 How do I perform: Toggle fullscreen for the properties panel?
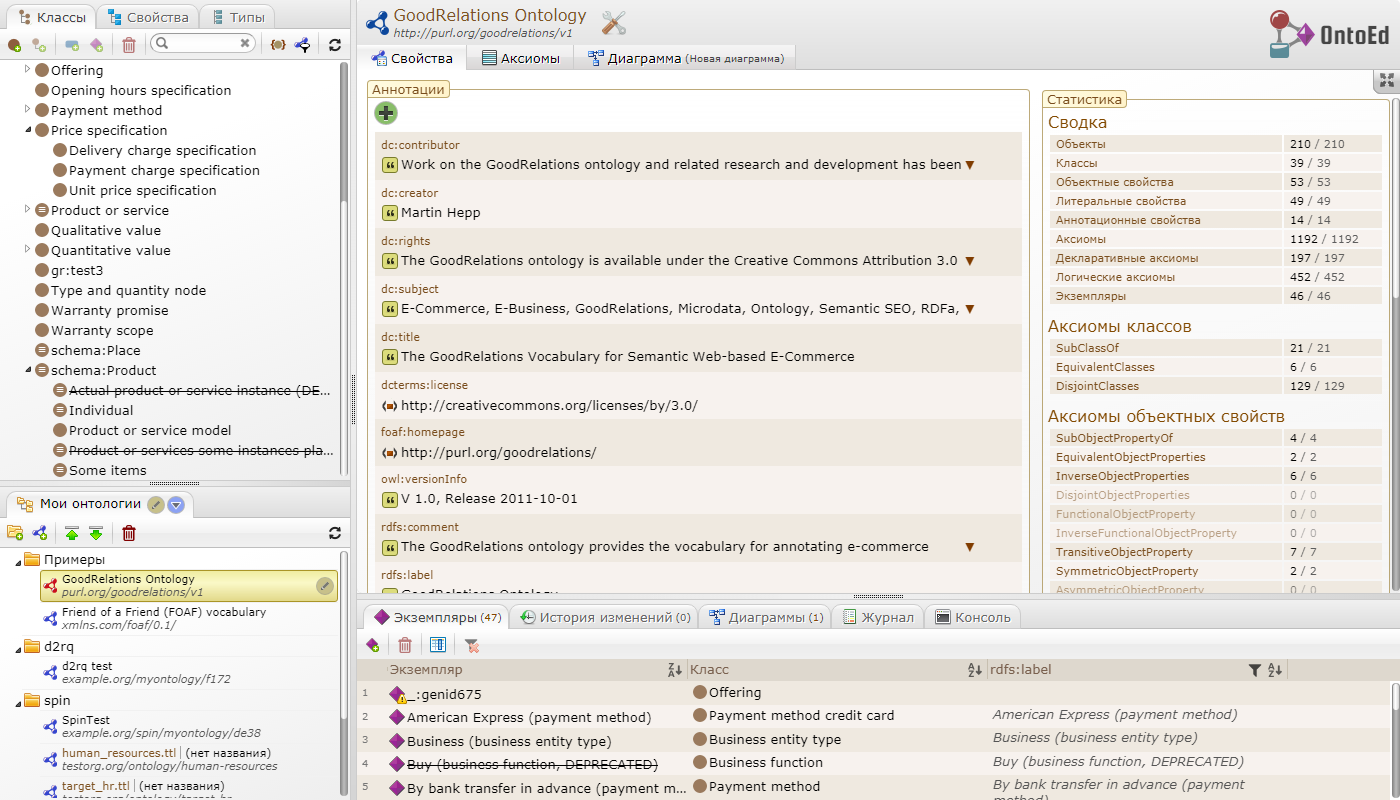click(x=1386, y=81)
